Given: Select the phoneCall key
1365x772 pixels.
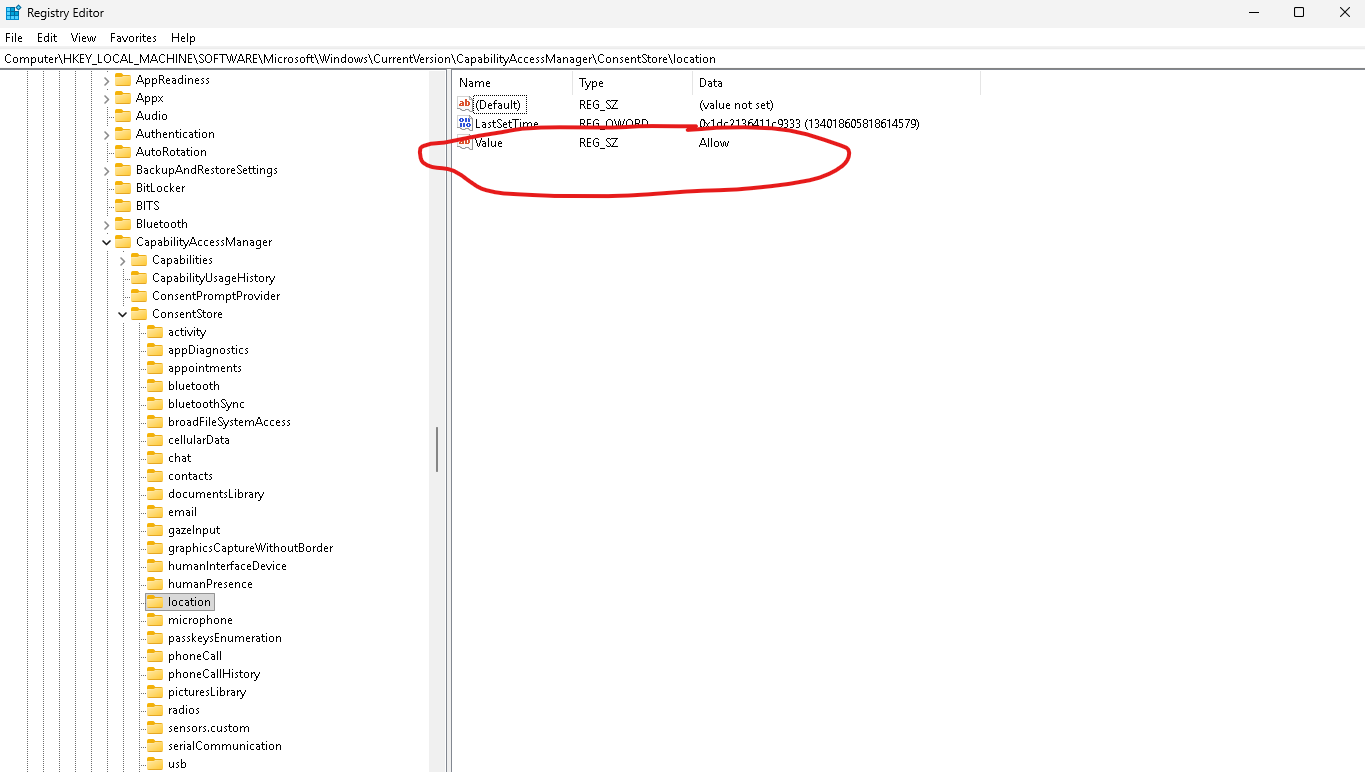Looking at the screenshot, I should [195, 656].
